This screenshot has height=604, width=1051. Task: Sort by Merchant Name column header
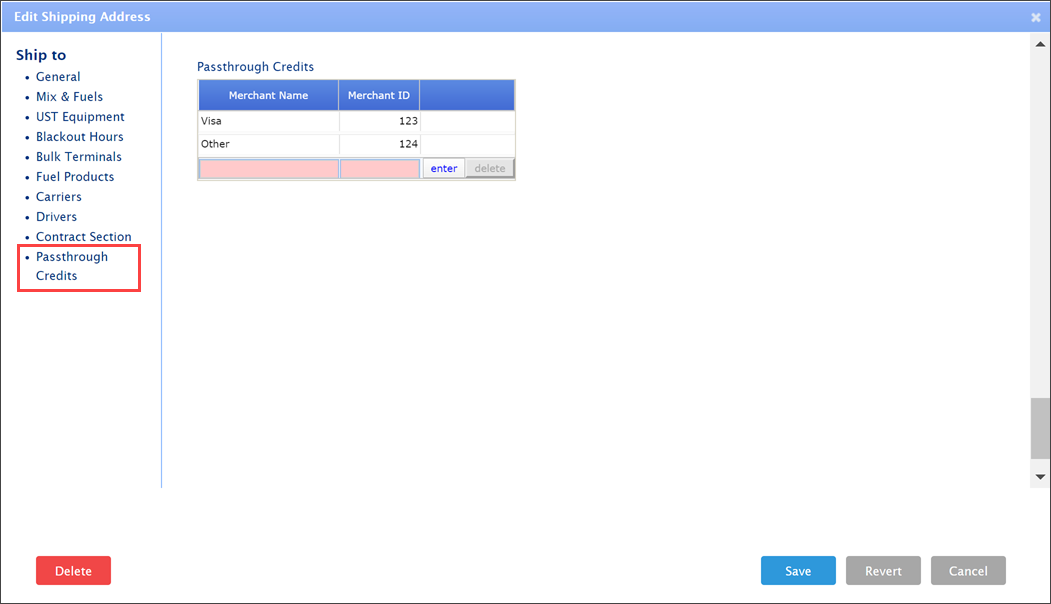click(268, 96)
